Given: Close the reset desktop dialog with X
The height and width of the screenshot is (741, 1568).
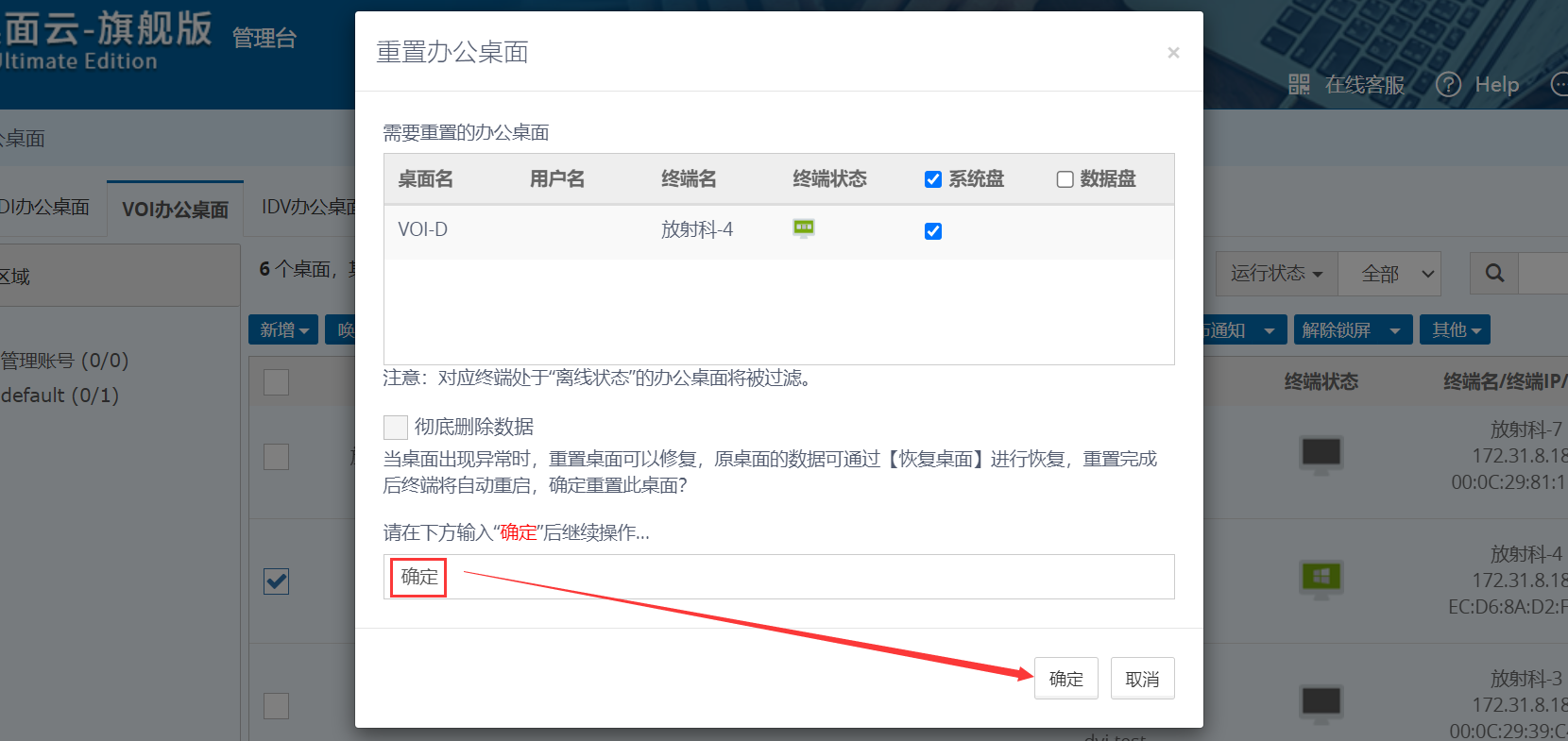Looking at the screenshot, I should (1173, 53).
